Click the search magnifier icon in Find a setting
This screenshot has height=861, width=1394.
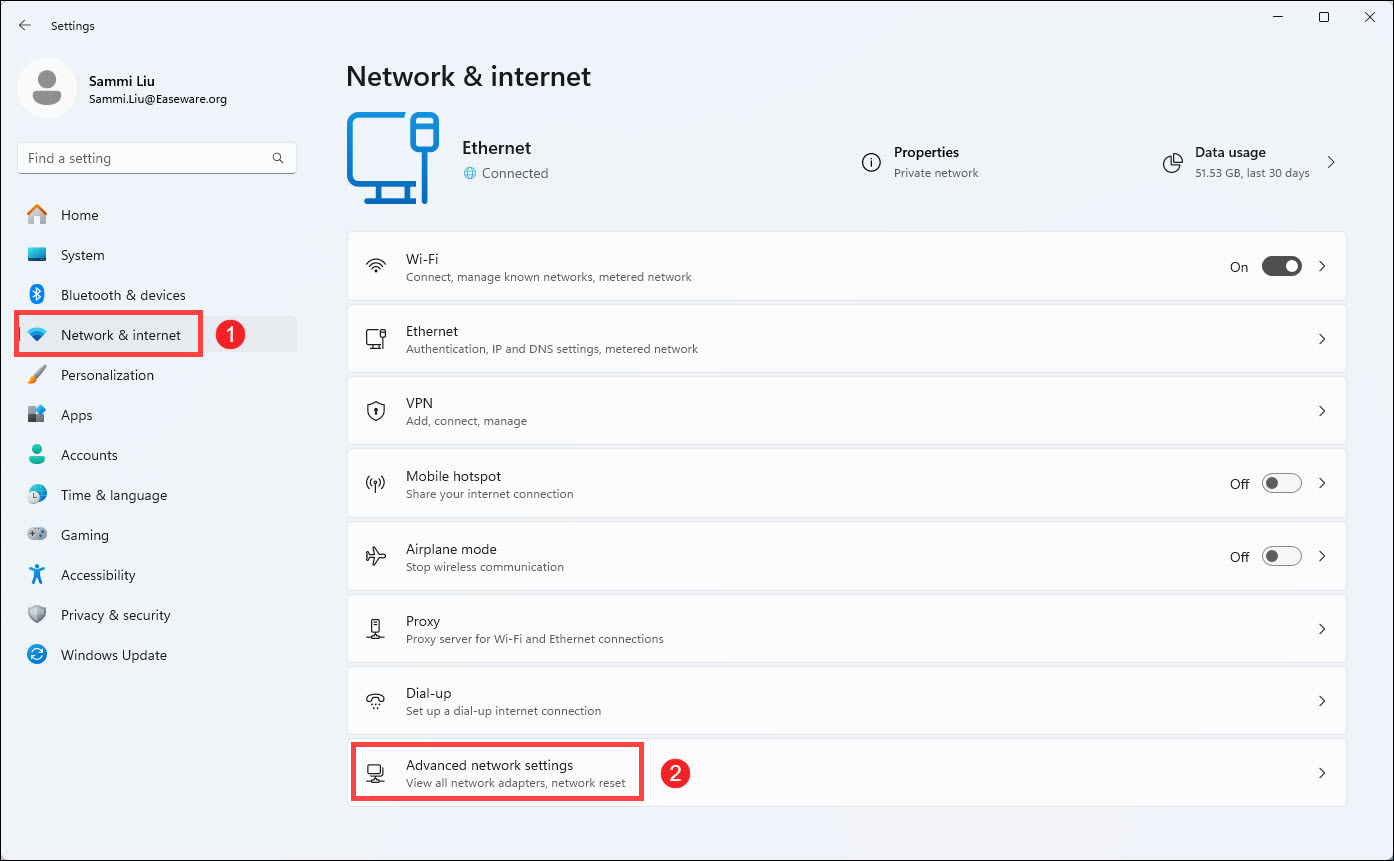[x=278, y=158]
